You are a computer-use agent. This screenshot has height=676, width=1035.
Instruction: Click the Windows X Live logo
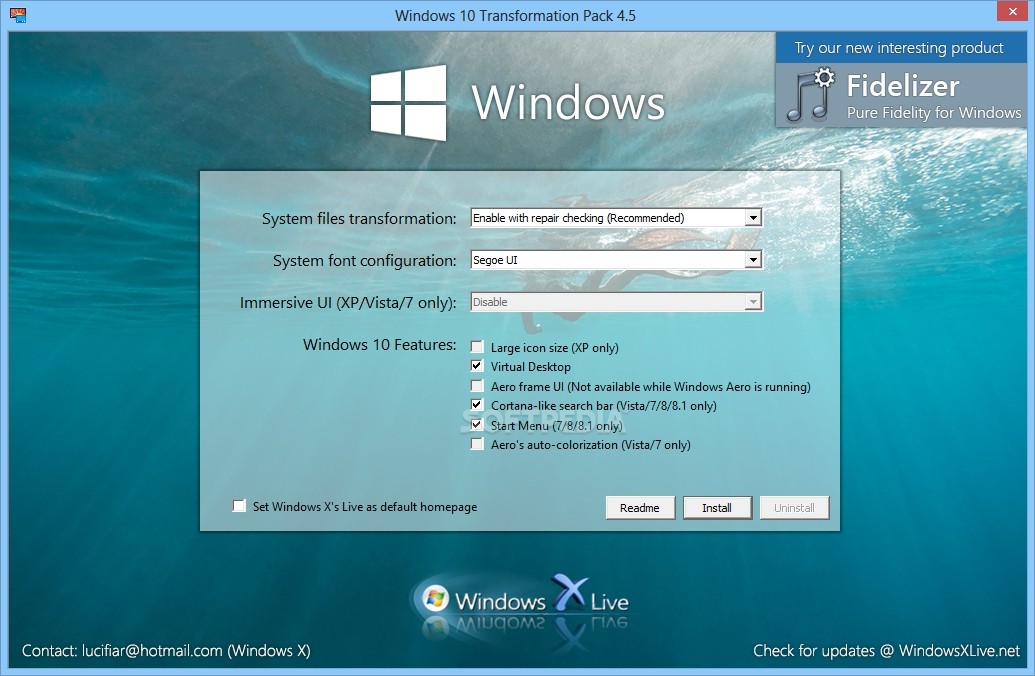pyautogui.click(x=527, y=597)
